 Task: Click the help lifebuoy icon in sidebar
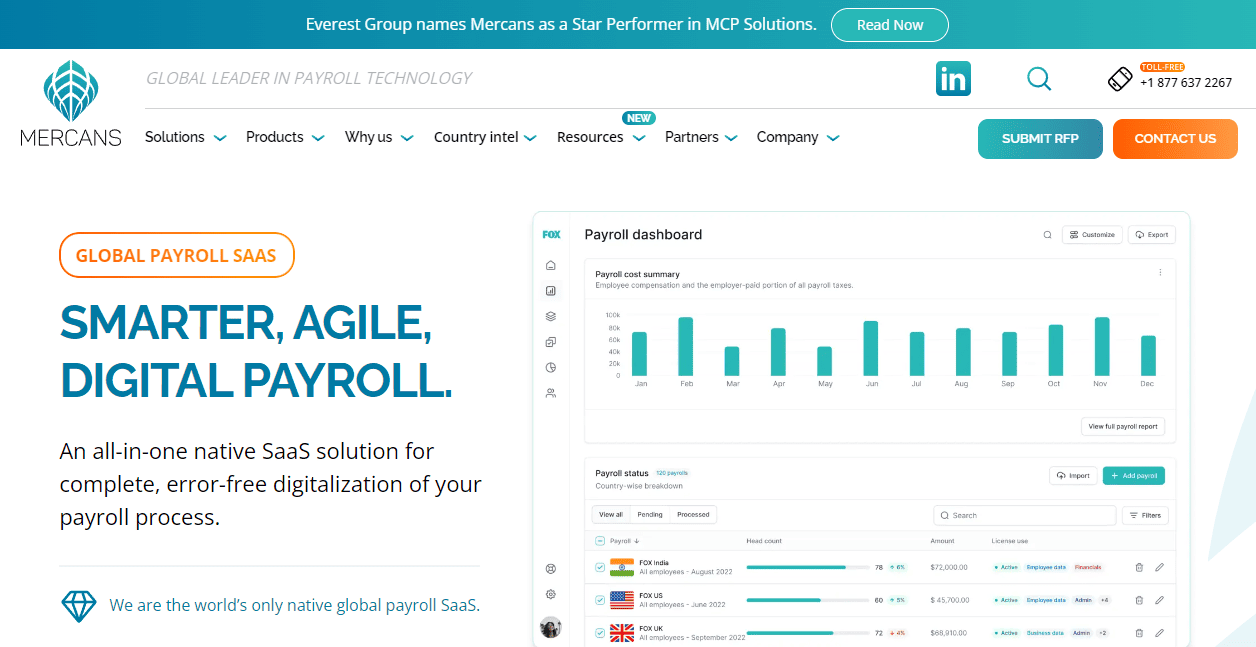[550, 569]
